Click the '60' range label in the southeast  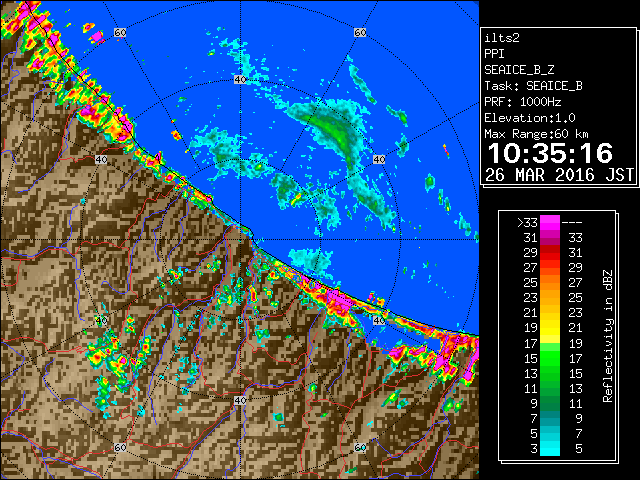coord(360,447)
